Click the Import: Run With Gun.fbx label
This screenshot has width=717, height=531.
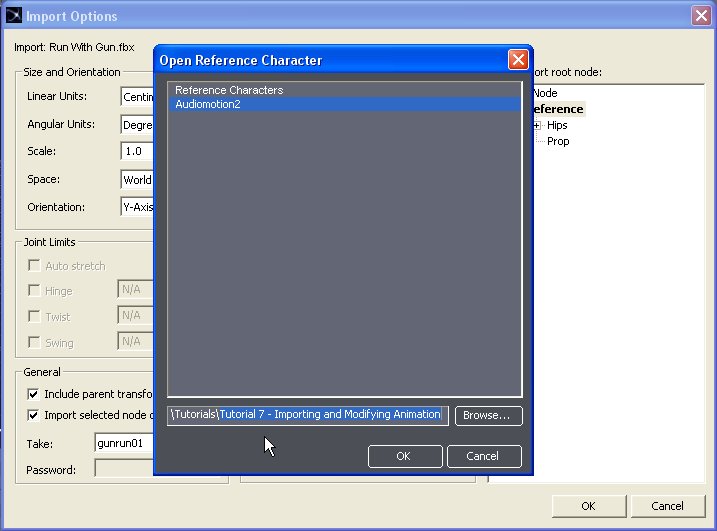point(74,47)
